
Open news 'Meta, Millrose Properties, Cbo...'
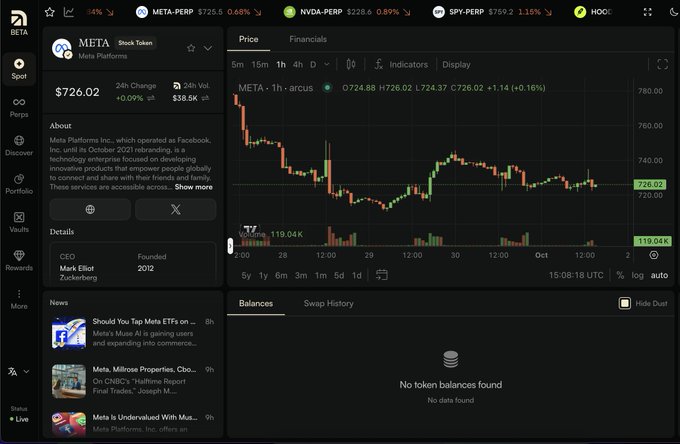[133, 381]
